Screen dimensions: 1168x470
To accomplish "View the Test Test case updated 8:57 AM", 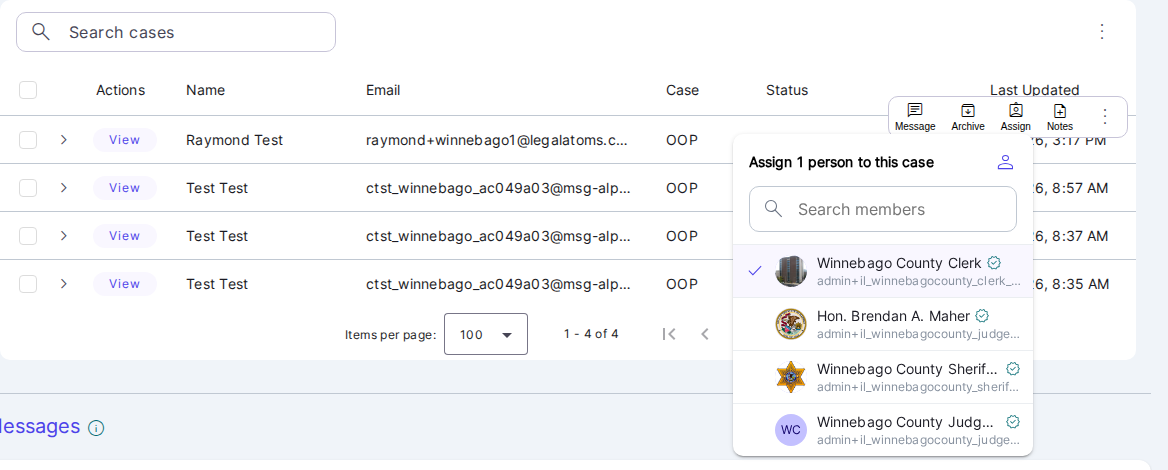I will point(124,188).
